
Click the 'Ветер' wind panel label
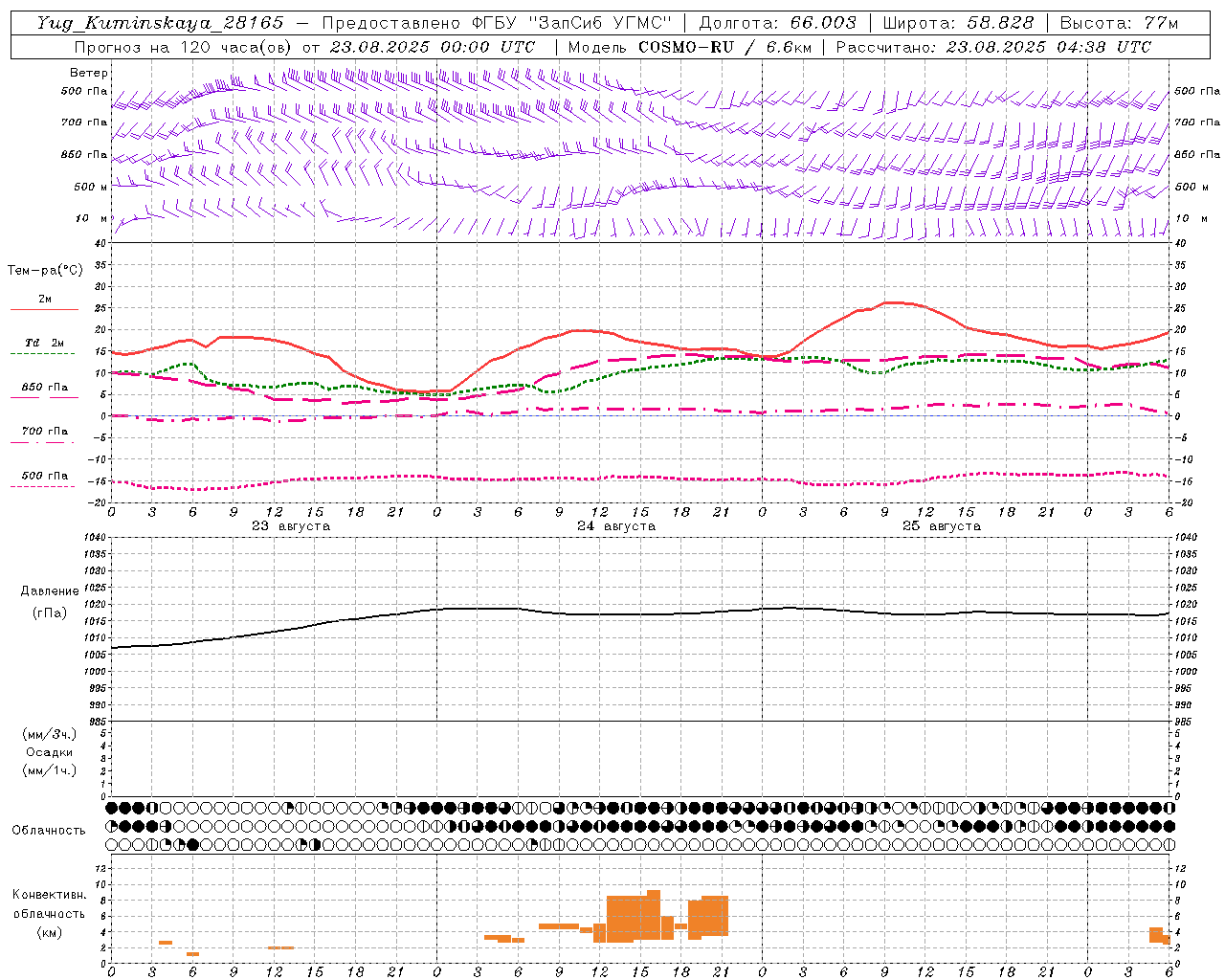pos(89,73)
